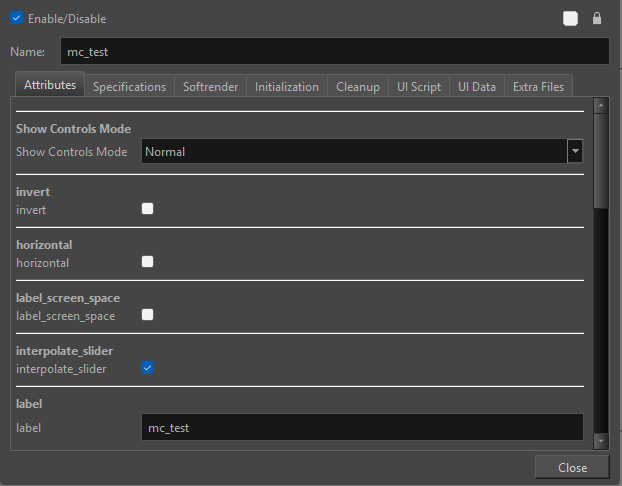
Task: Toggle the Enable/Disable checkbox
Action: [x=16, y=18]
